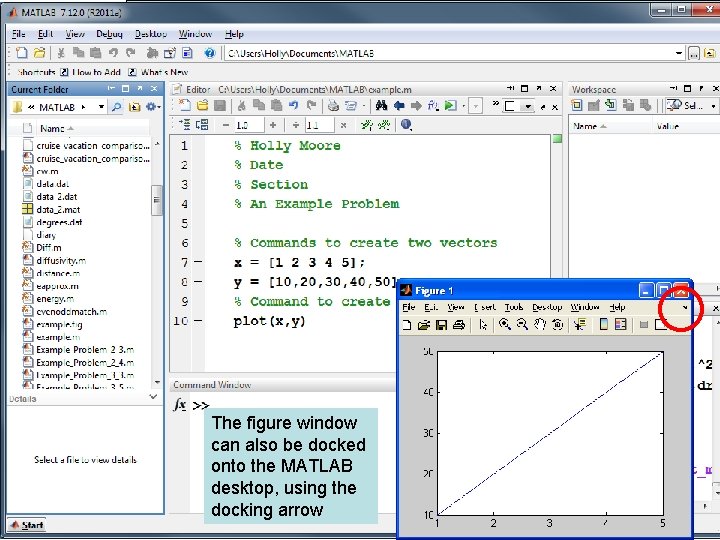Open Simulink from main toolbar icon
Screen dimensions: 720x540
coord(152,53)
